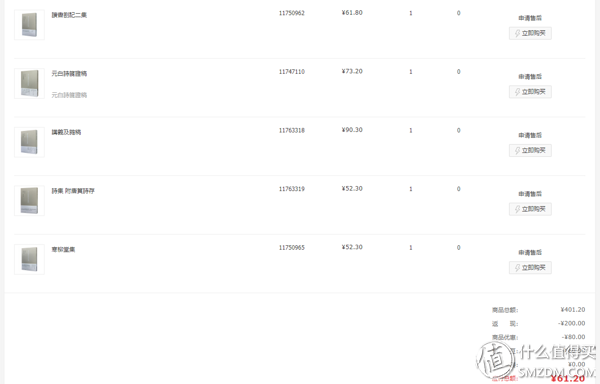The width and height of the screenshot is (600, 384).
Task: Open the black 元白诗笺证稿 product title link
Action: pyautogui.click(x=69, y=73)
